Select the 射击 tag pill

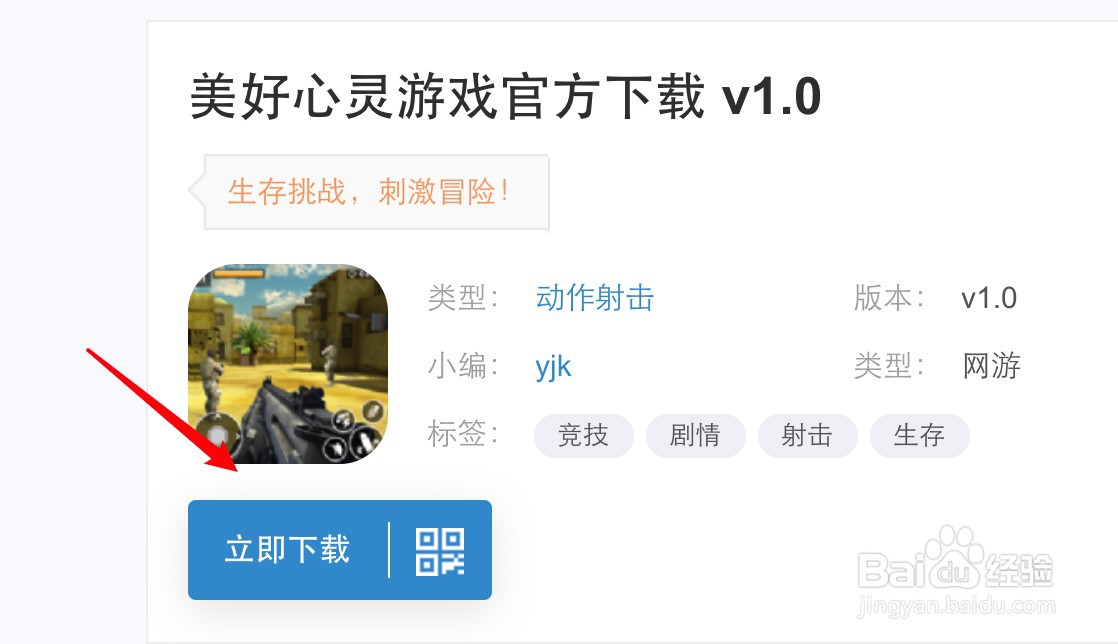tap(807, 435)
